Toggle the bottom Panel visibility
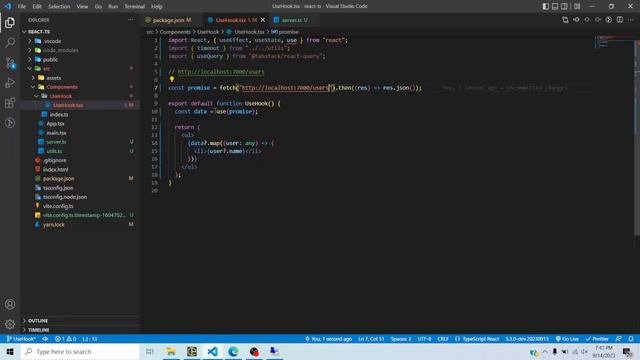 (x=555, y=6)
